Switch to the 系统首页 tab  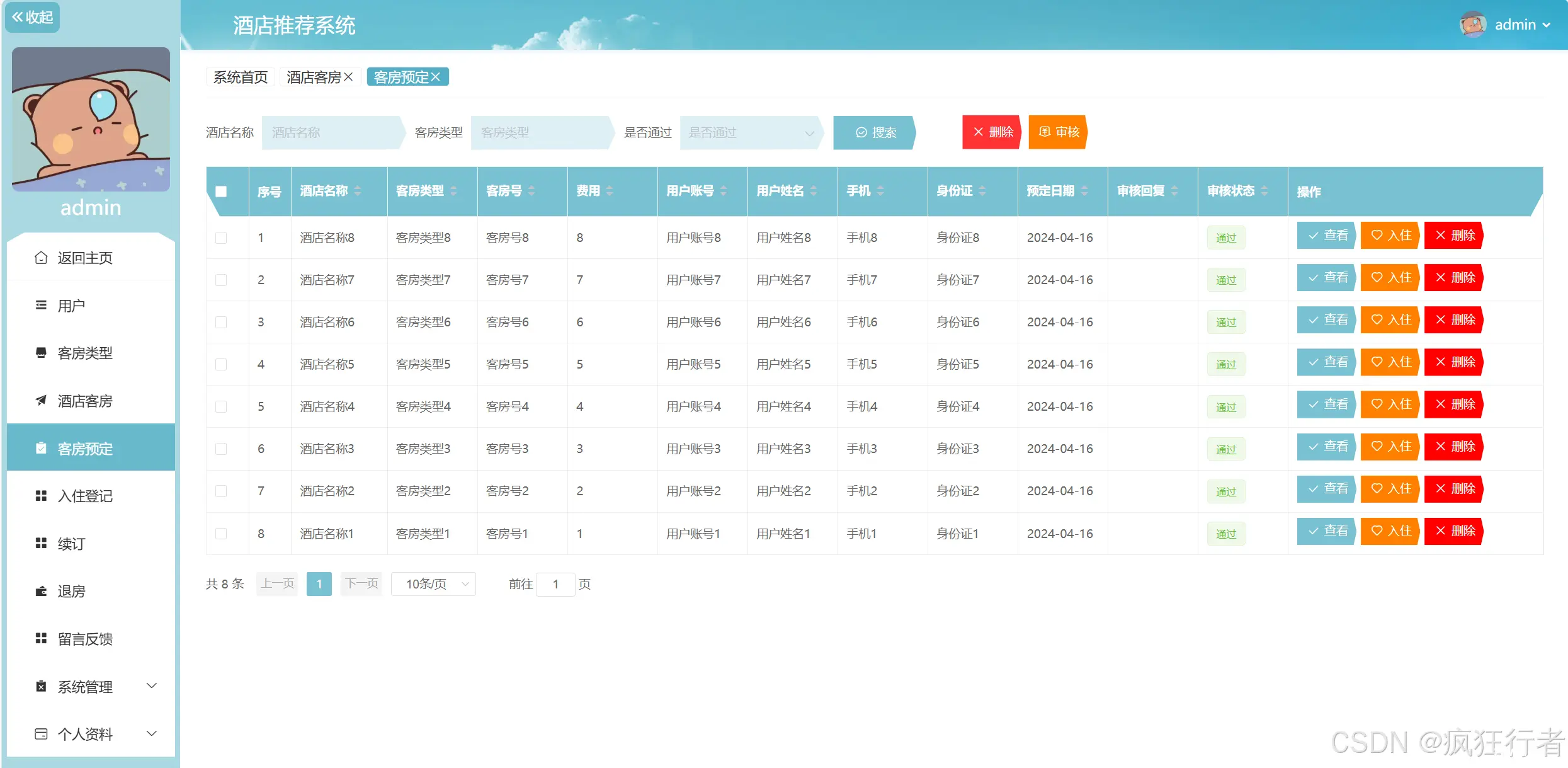click(x=241, y=77)
